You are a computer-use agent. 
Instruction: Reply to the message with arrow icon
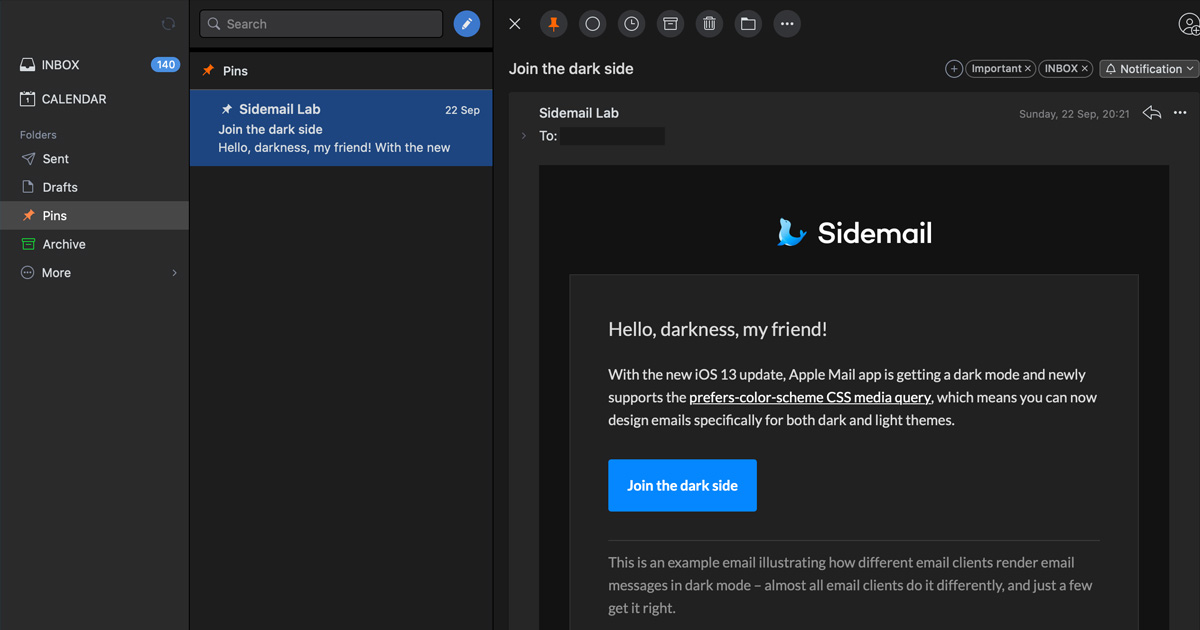(1152, 113)
